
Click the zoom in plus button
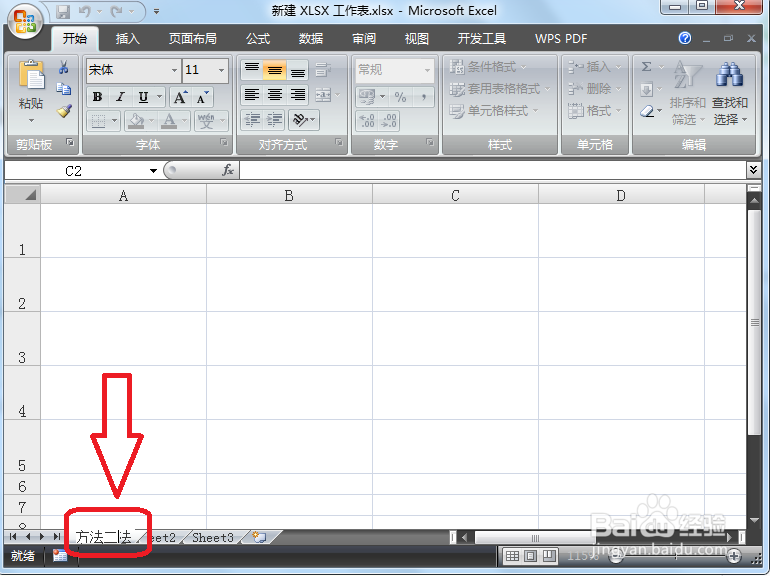point(734,556)
